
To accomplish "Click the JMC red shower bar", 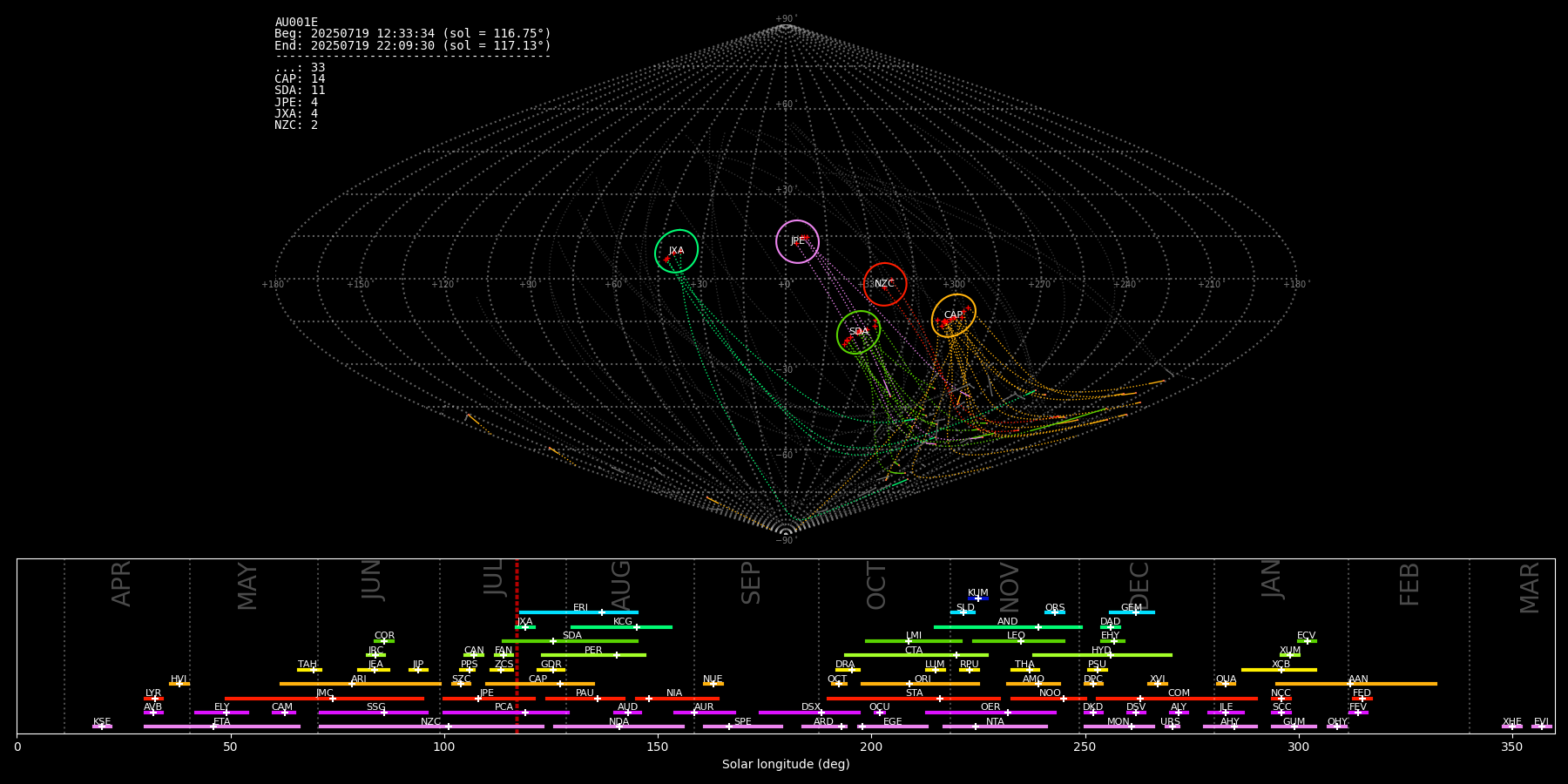I will 325,699.
